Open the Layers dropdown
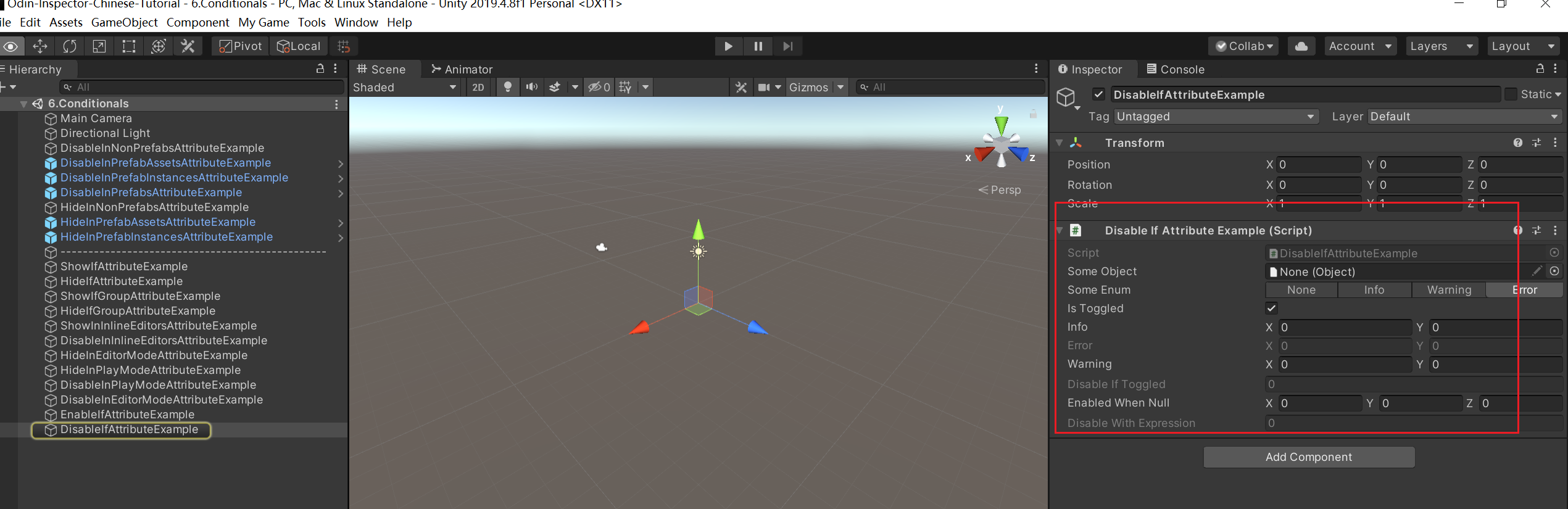The image size is (1568, 509). [x=1441, y=46]
